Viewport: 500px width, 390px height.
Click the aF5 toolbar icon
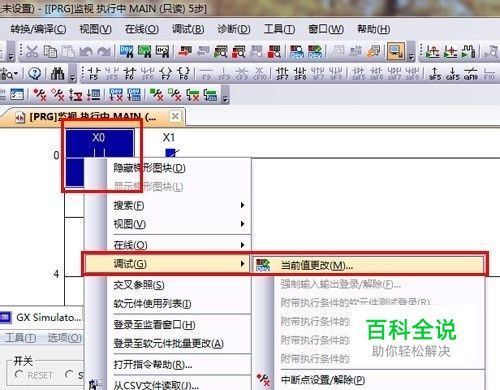[435, 73]
